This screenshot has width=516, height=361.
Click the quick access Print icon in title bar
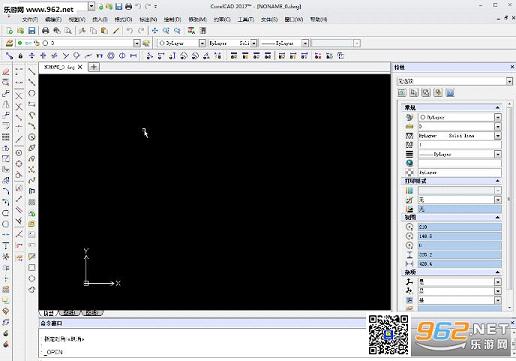click(128, 6)
